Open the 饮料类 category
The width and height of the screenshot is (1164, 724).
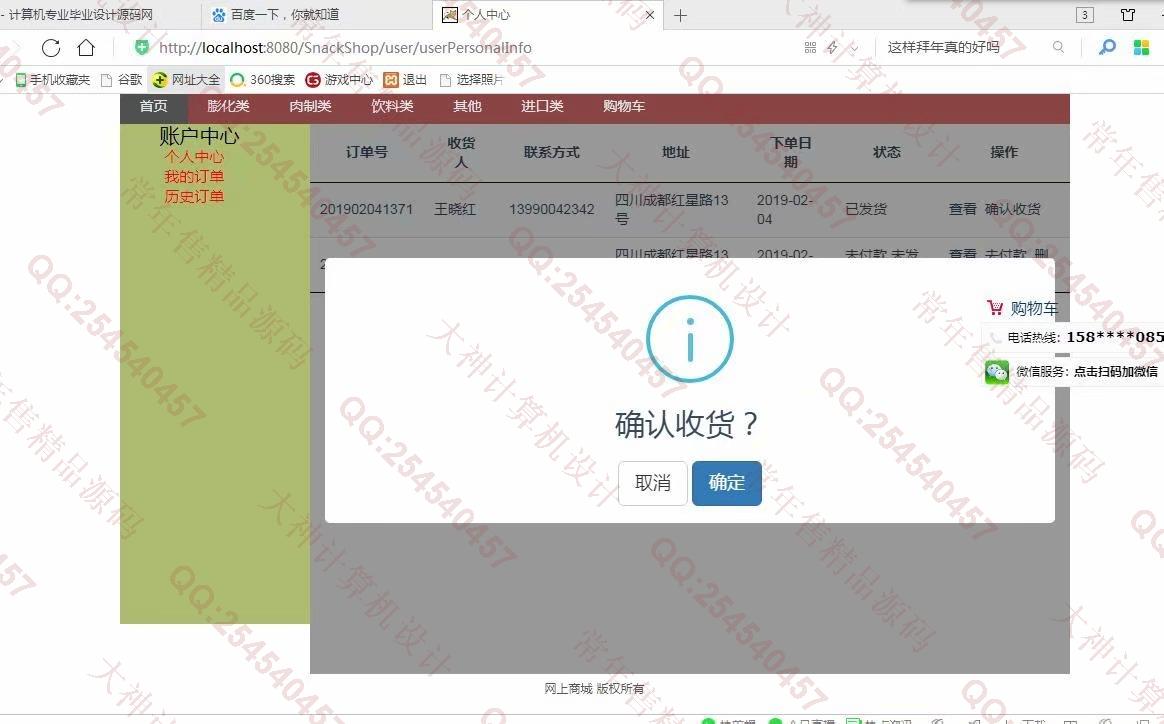pos(392,106)
